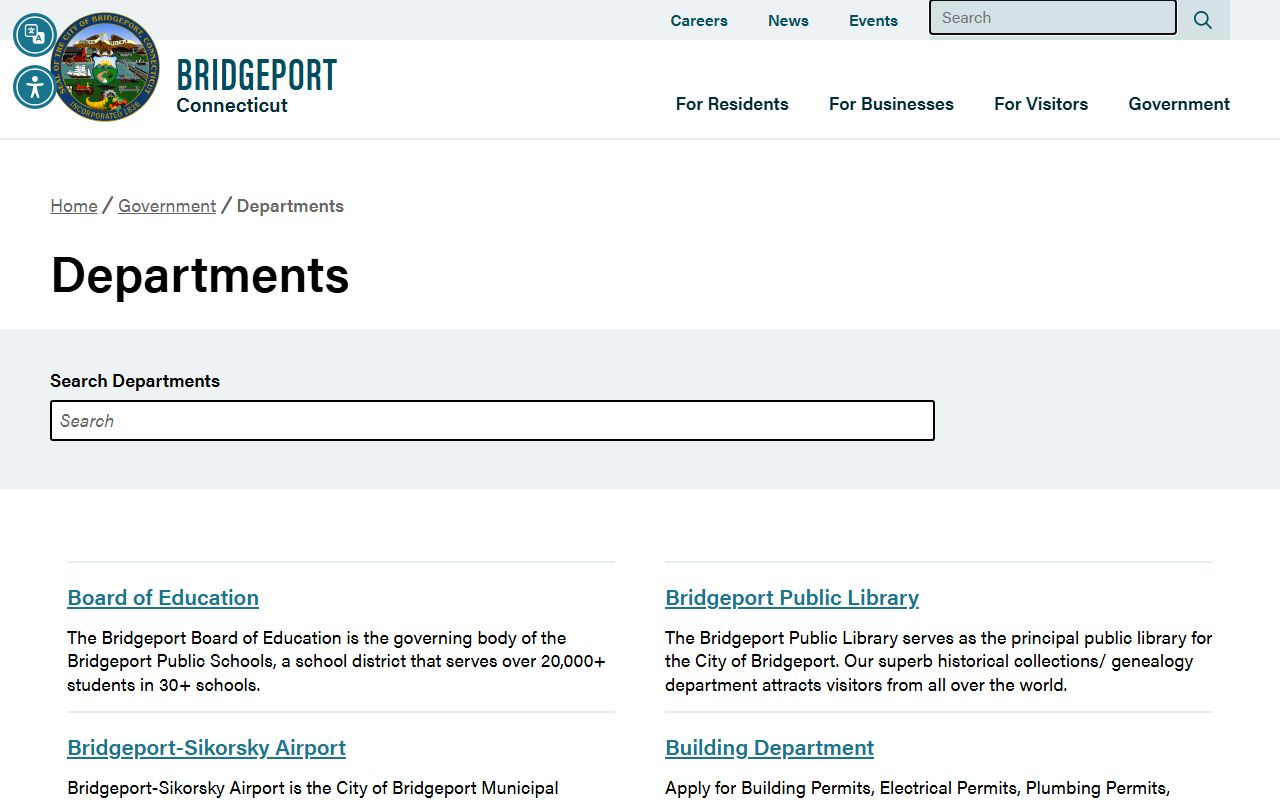Click the Bridgeport city seal logo

[x=105, y=67]
